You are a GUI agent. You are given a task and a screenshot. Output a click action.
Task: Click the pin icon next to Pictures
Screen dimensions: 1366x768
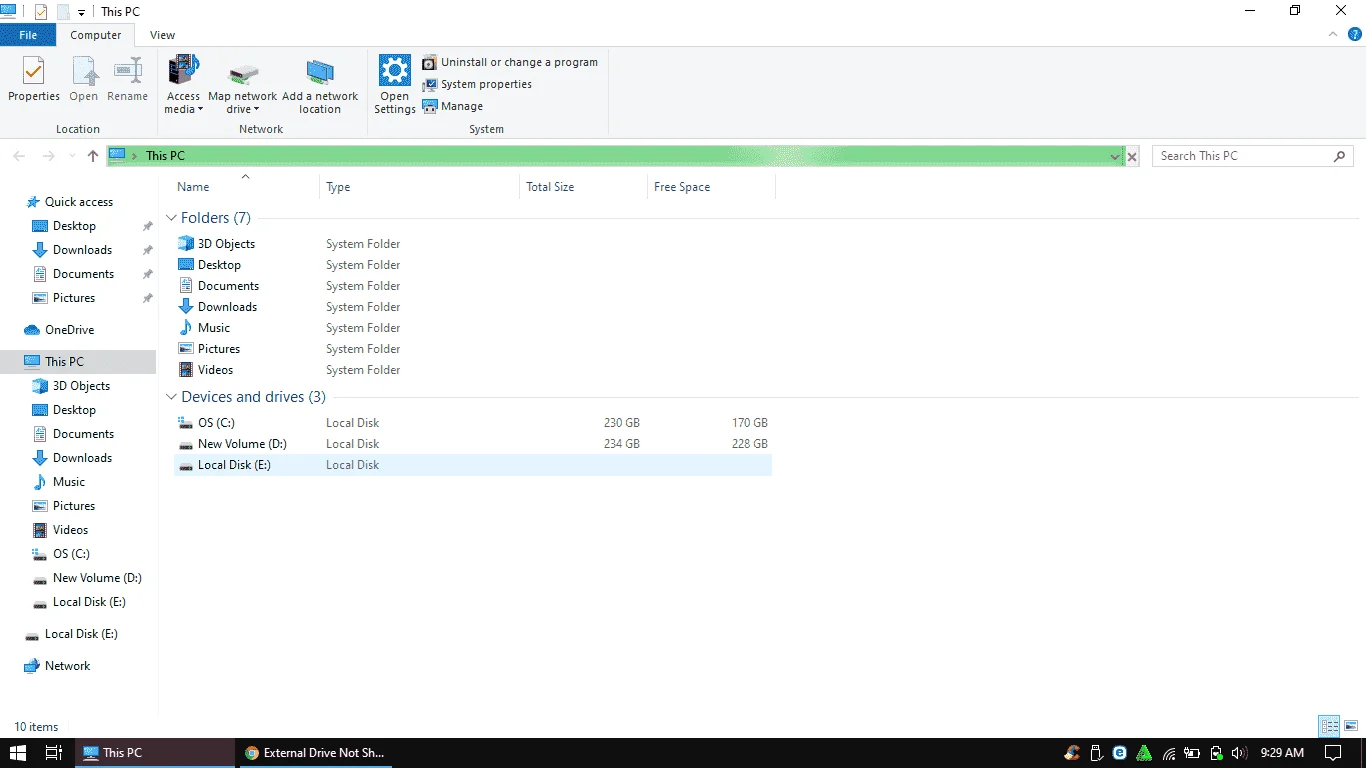click(x=147, y=298)
